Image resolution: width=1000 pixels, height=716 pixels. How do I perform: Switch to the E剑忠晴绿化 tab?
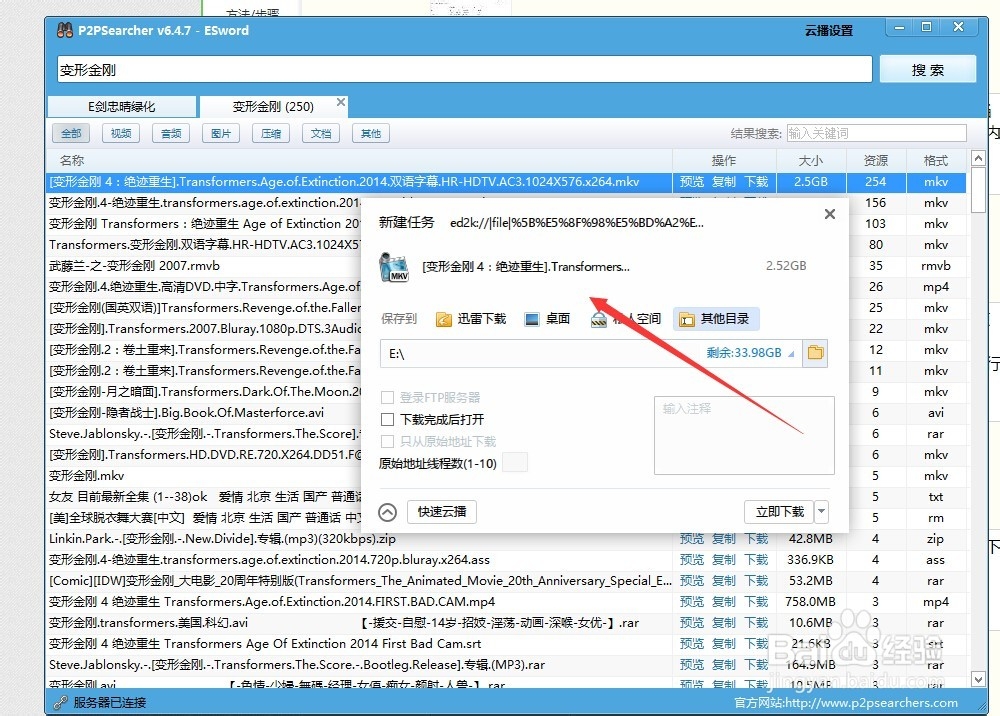pos(122,106)
